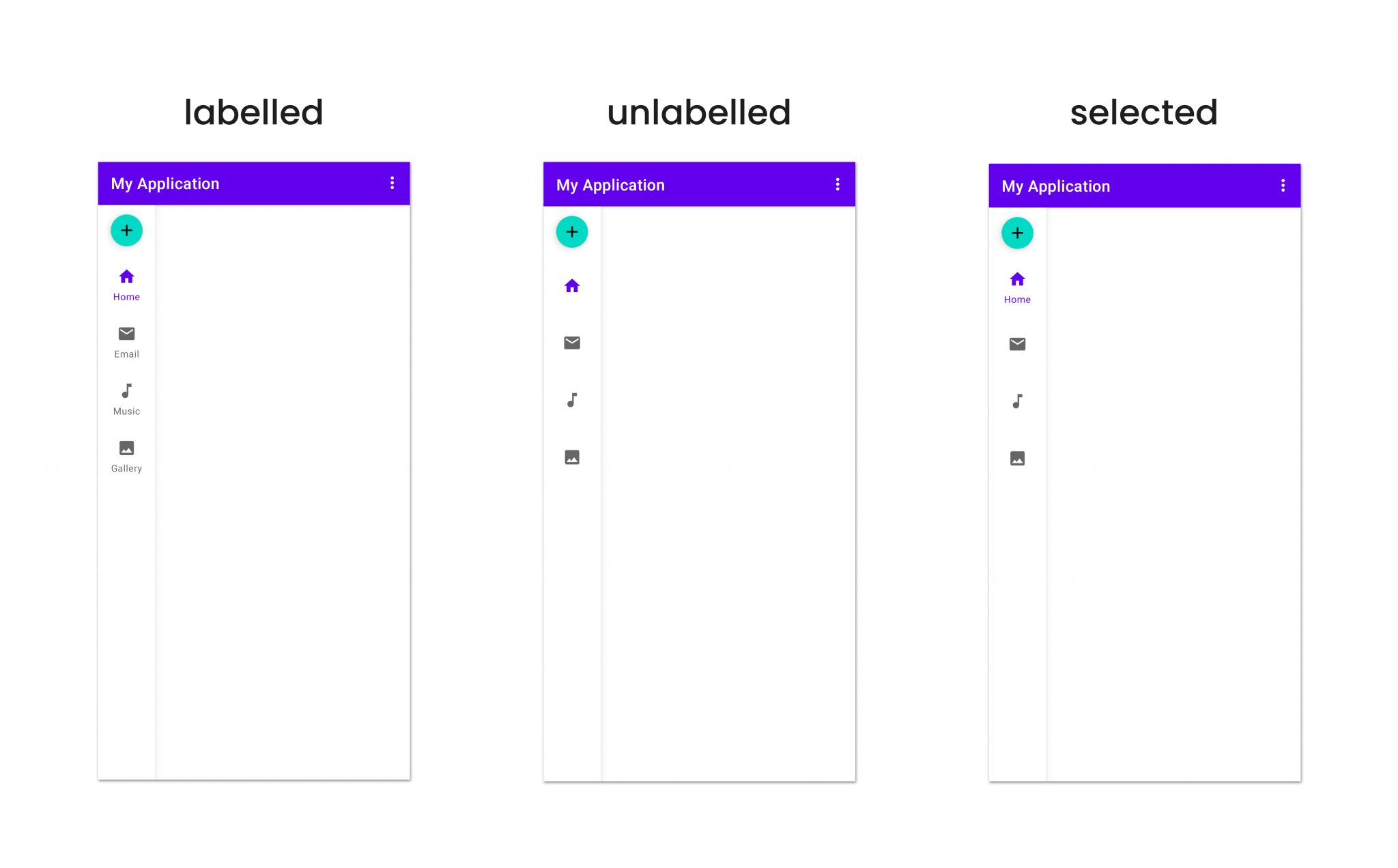Click the add button in unlabelled mockup
Image resolution: width=1398 pixels, height=868 pixels.
point(572,232)
